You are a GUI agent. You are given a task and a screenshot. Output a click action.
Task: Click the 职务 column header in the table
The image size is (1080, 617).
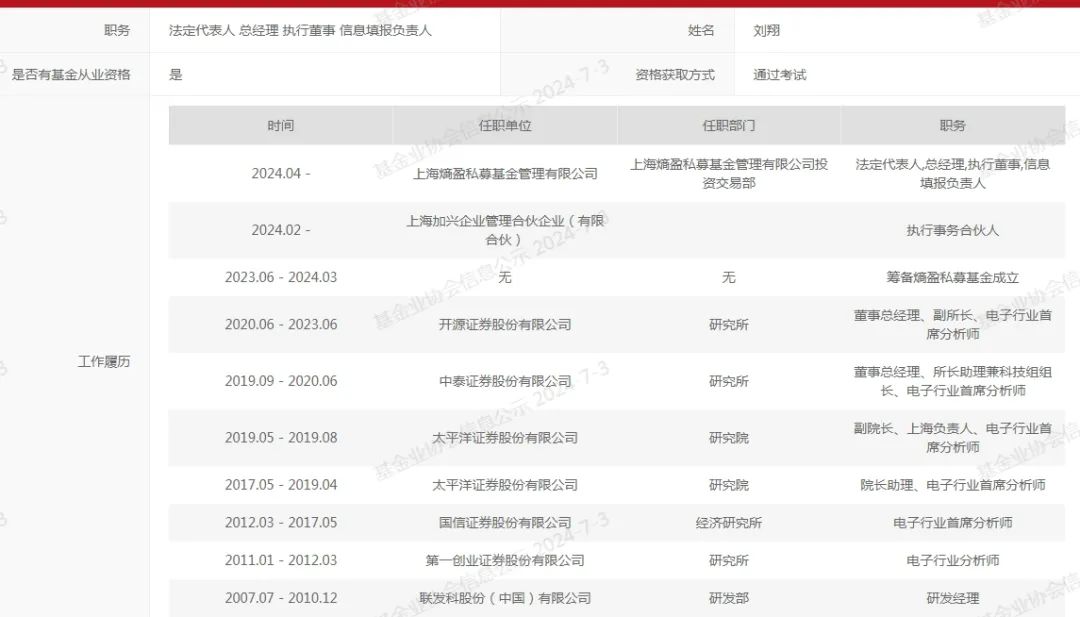point(953,125)
